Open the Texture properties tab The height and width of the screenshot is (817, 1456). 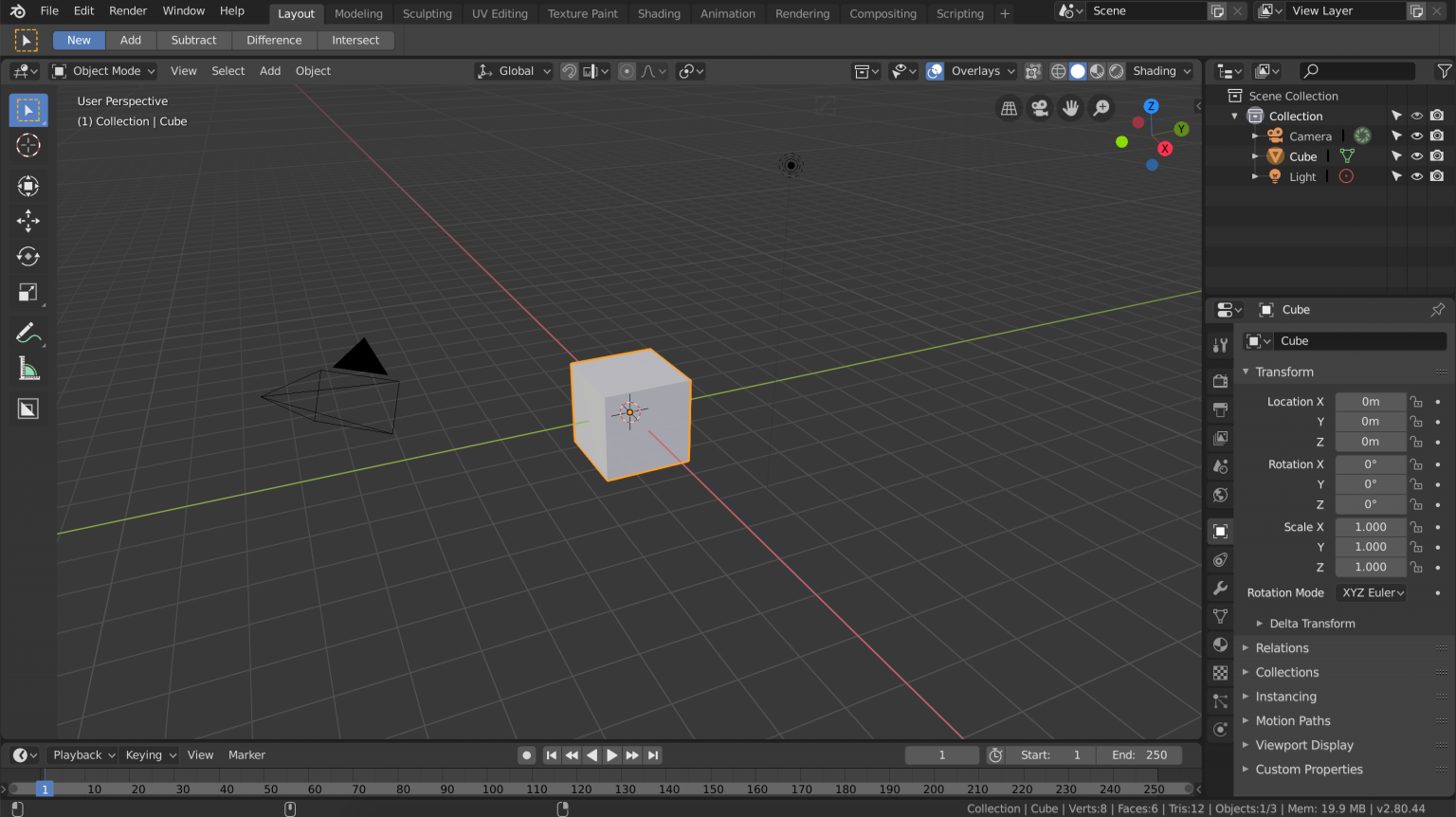pyautogui.click(x=1220, y=673)
